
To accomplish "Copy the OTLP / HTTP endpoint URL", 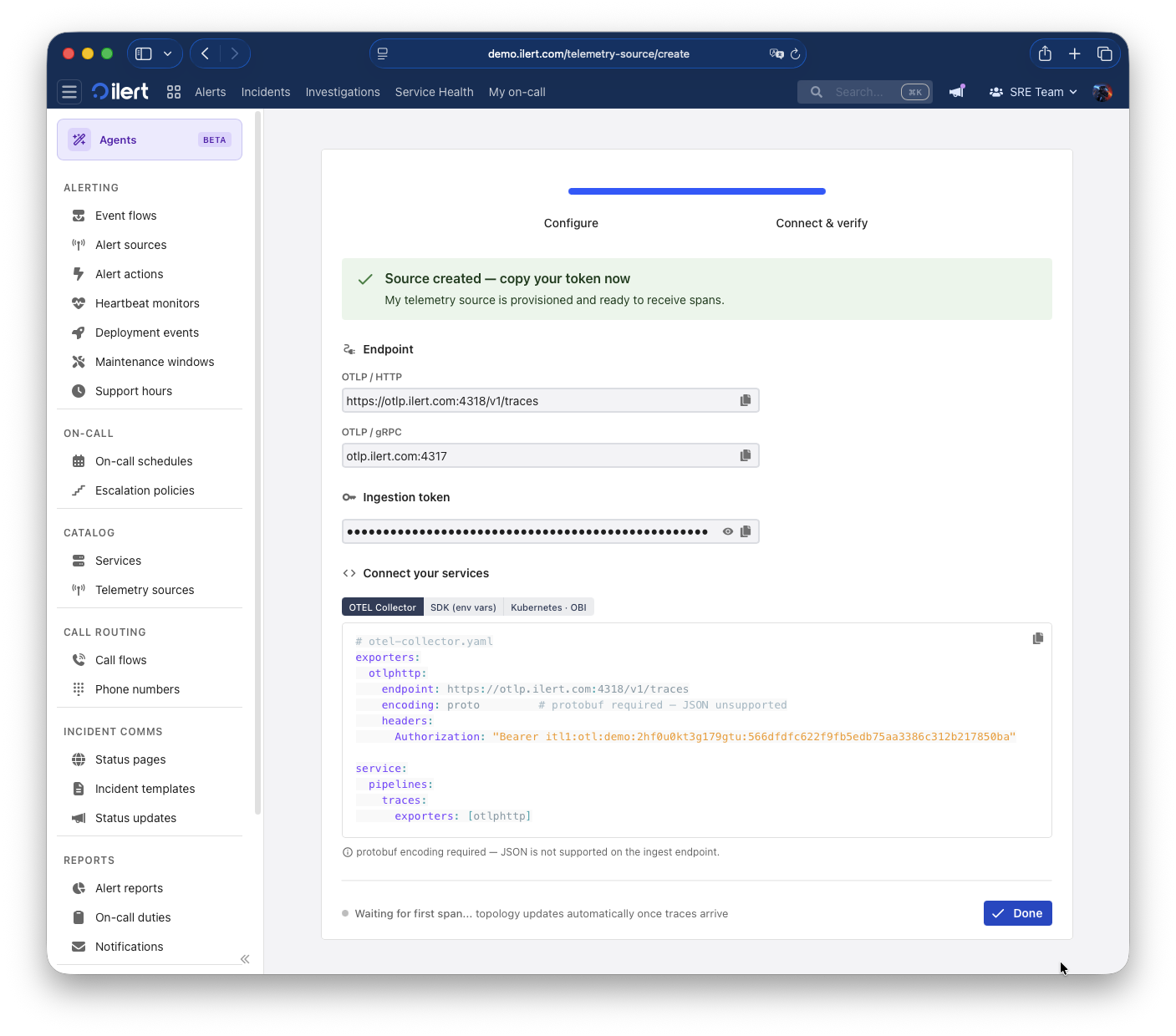I will pyautogui.click(x=746, y=400).
